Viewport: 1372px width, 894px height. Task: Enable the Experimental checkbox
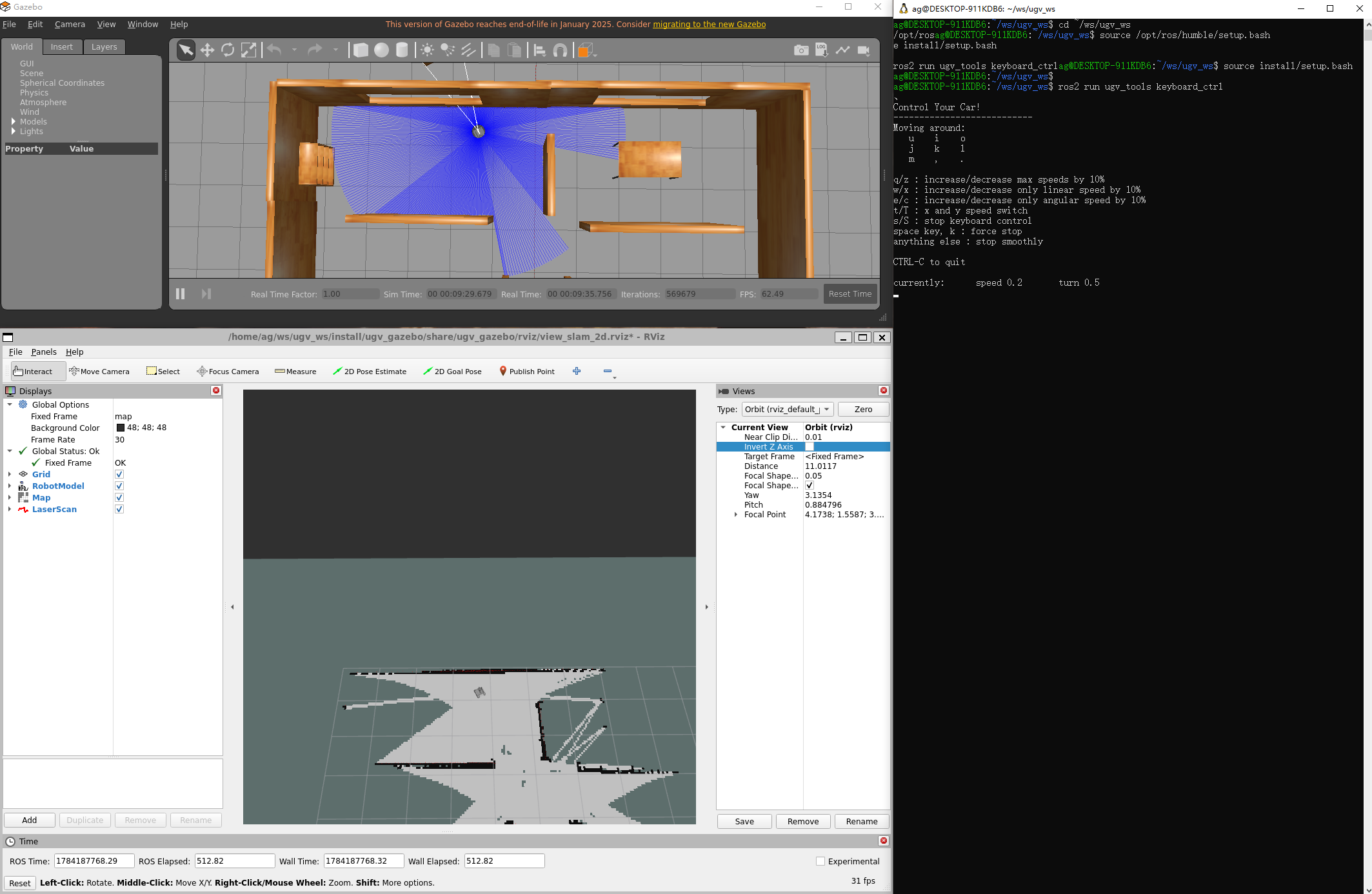[820, 861]
